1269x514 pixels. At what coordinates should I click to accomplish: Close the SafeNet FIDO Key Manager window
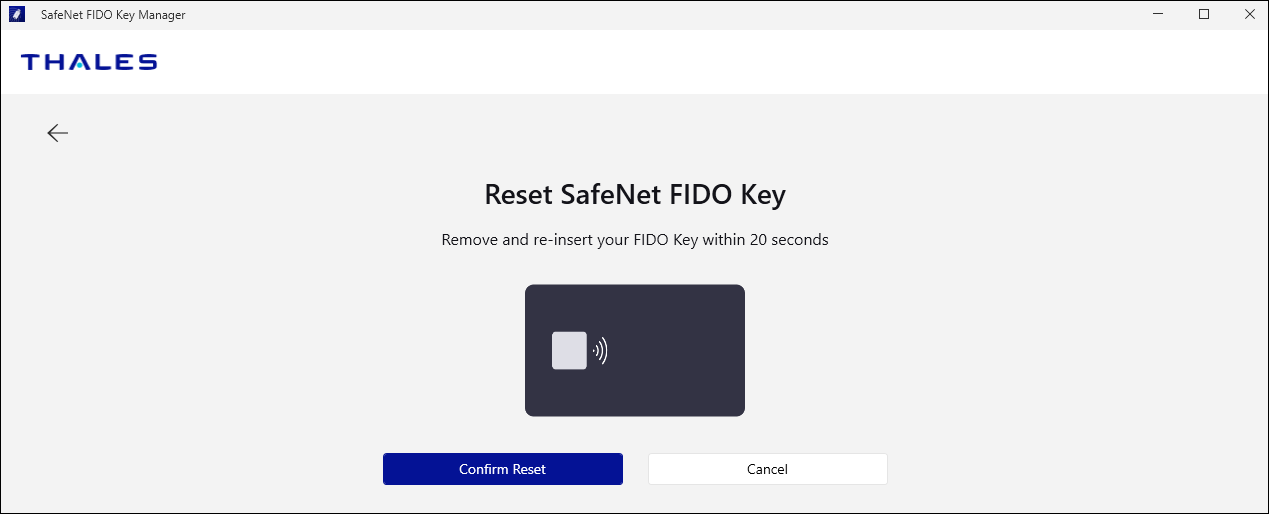[x=1249, y=15]
